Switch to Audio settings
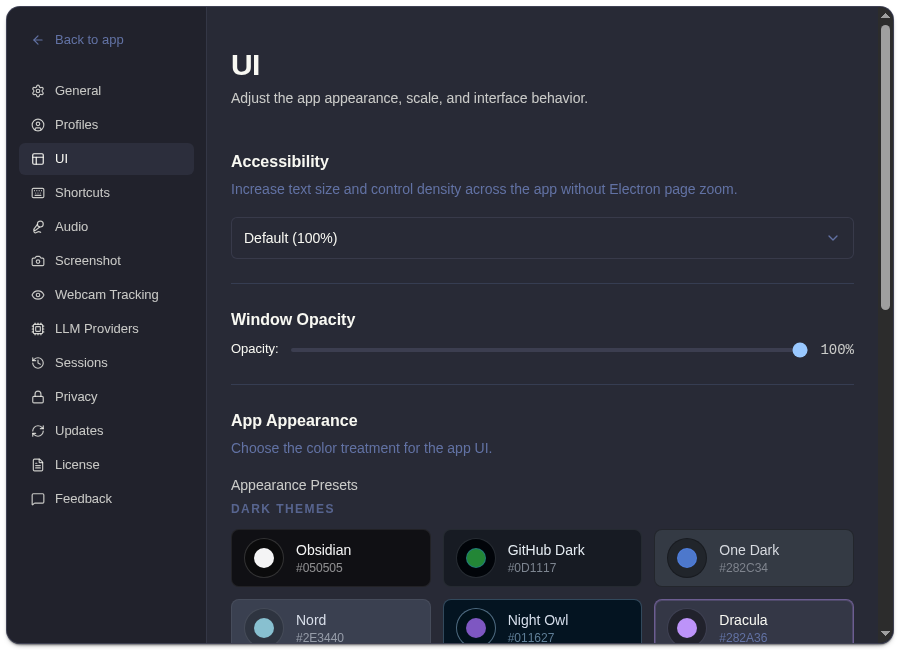Screen dimensions: 900x650 [107, 227]
